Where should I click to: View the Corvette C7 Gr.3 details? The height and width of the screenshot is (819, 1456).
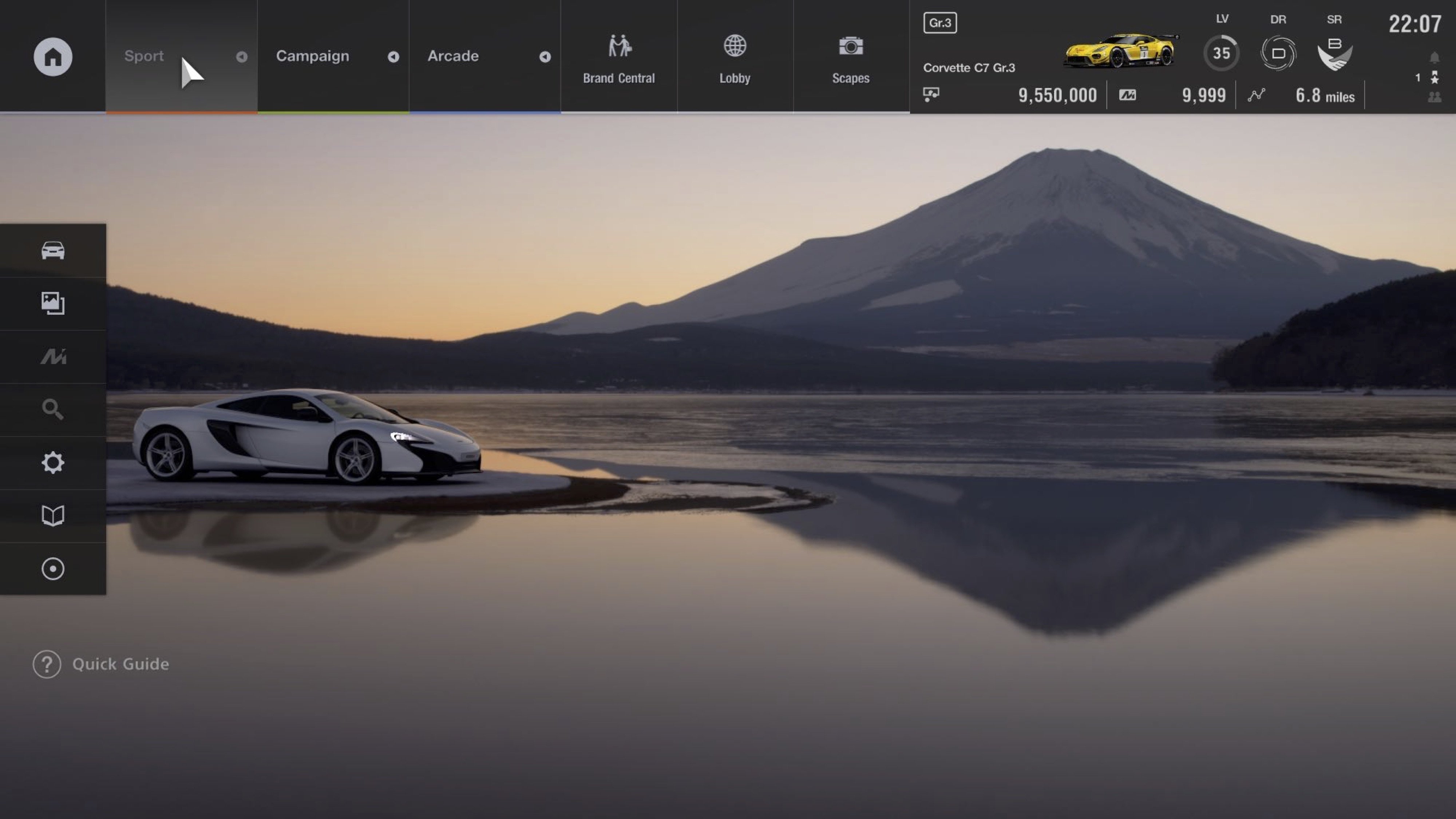coord(969,68)
